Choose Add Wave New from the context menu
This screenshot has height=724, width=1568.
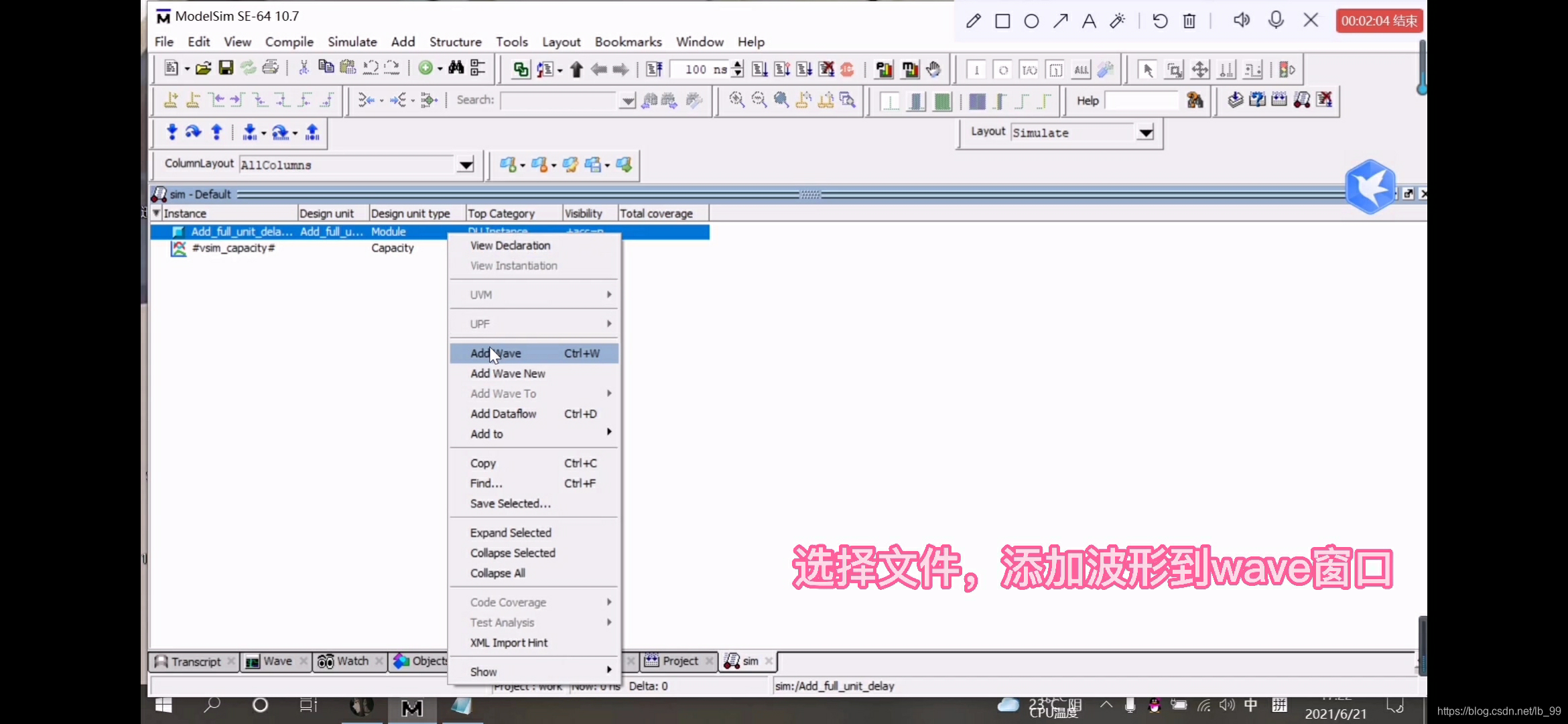(x=507, y=373)
